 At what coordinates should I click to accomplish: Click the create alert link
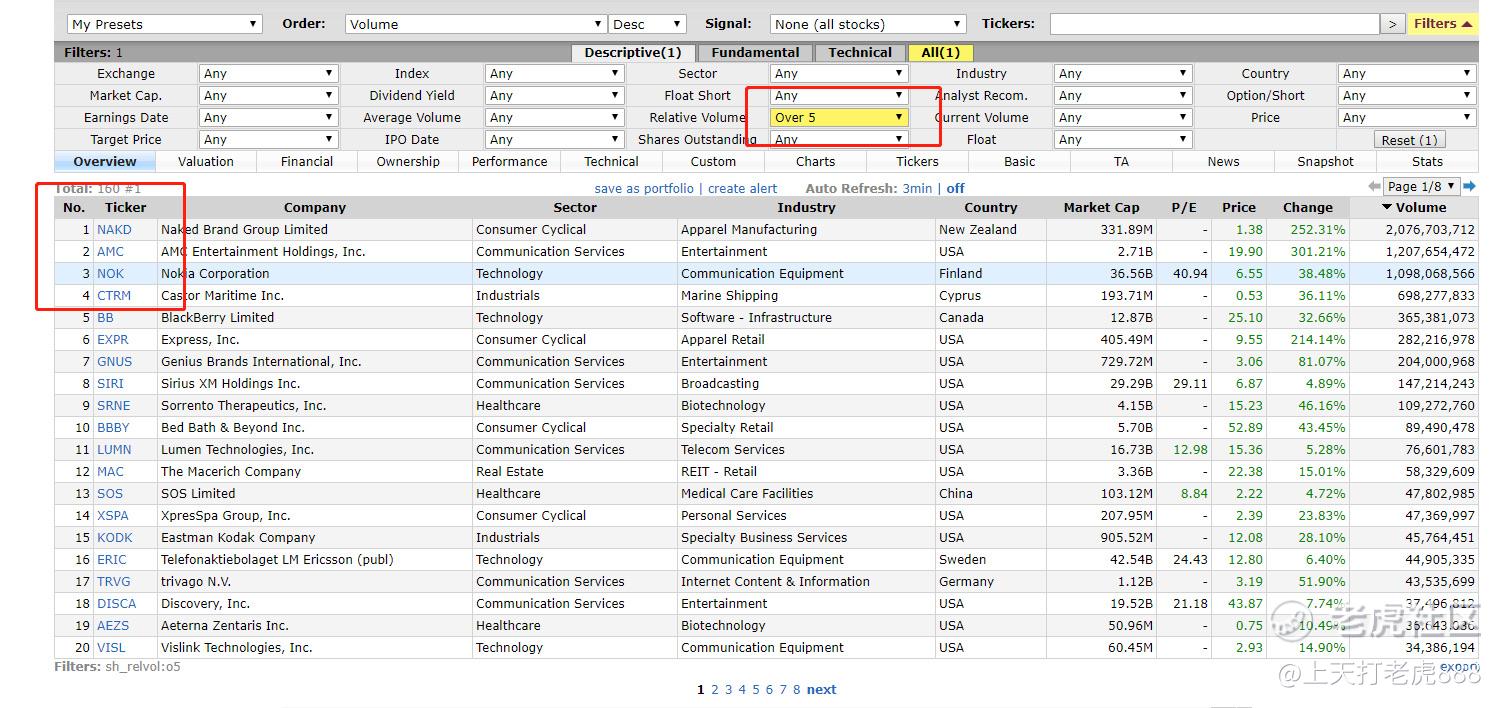(743, 188)
